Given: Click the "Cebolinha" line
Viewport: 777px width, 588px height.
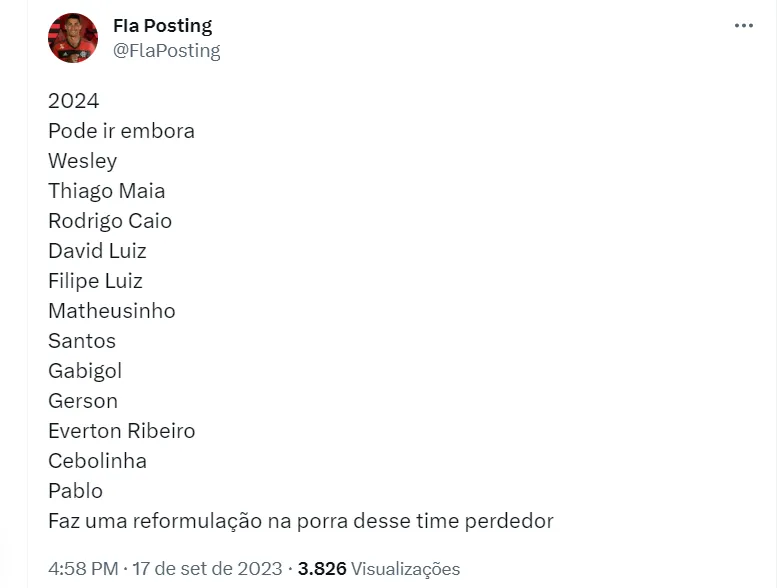Looking at the screenshot, I should [x=97, y=461].
